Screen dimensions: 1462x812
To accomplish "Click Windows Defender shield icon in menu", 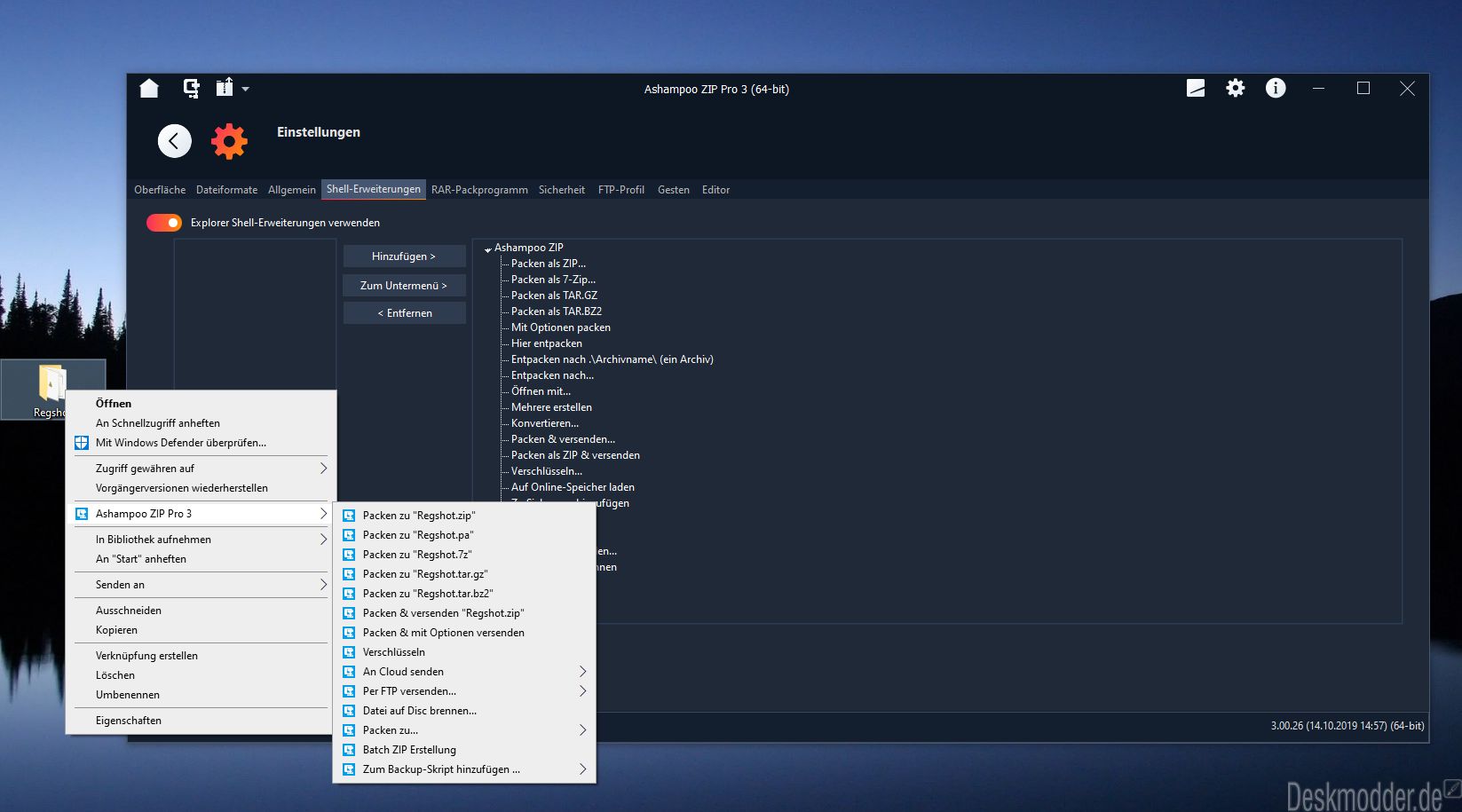I will point(82,443).
